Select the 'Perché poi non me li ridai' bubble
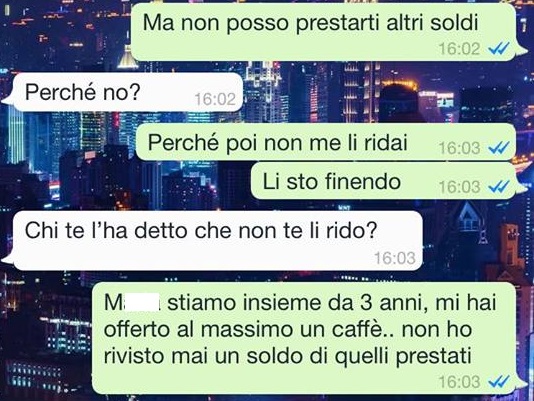 tap(325, 142)
